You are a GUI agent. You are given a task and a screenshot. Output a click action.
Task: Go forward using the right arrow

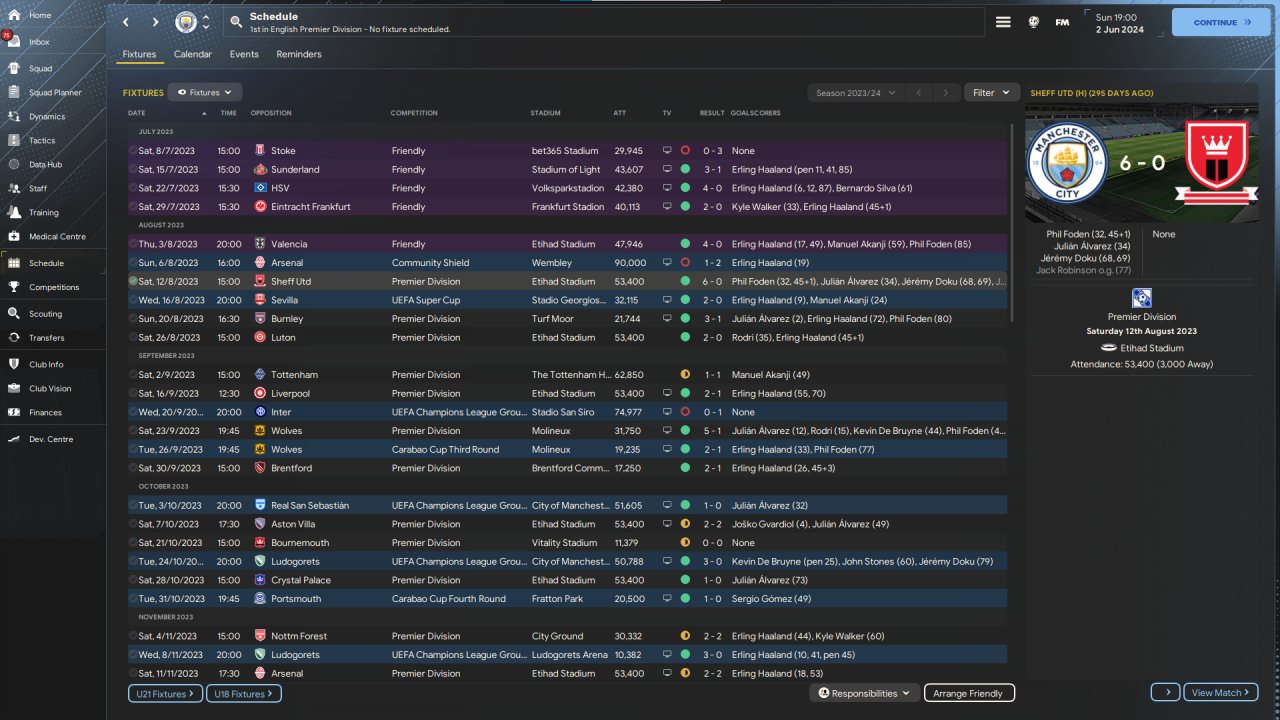(x=155, y=22)
